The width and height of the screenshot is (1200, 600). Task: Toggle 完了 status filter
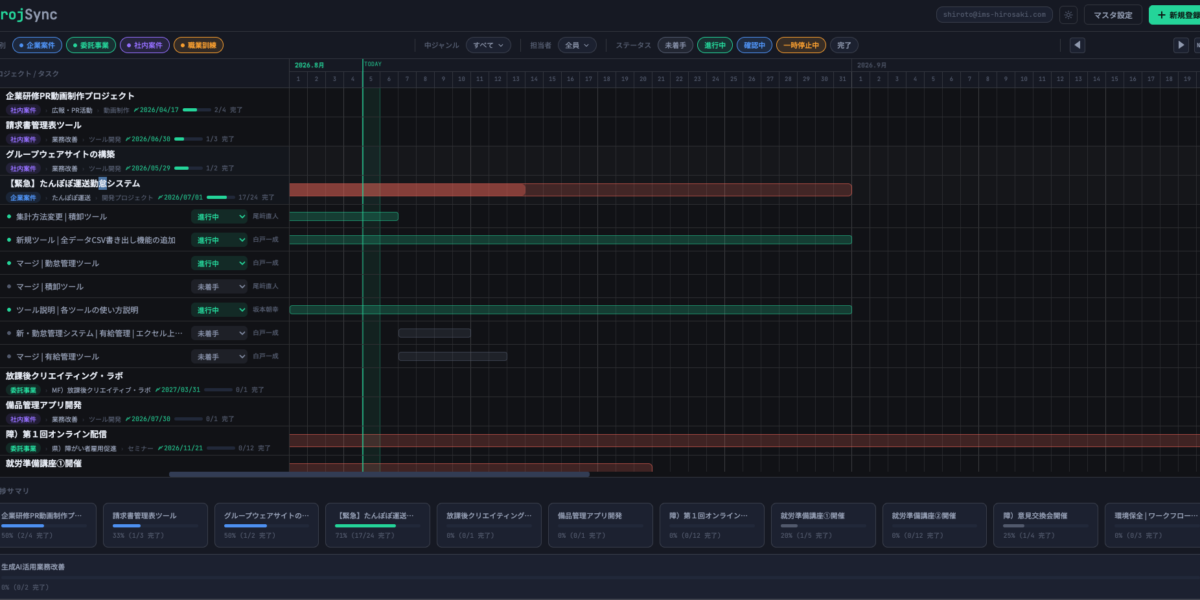click(x=845, y=45)
